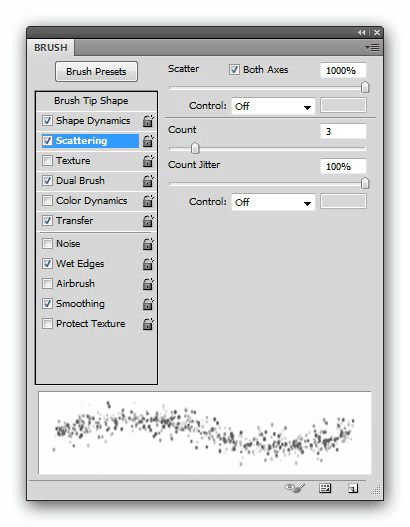
Task: Select the Transfer options label
Action: [74, 220]
